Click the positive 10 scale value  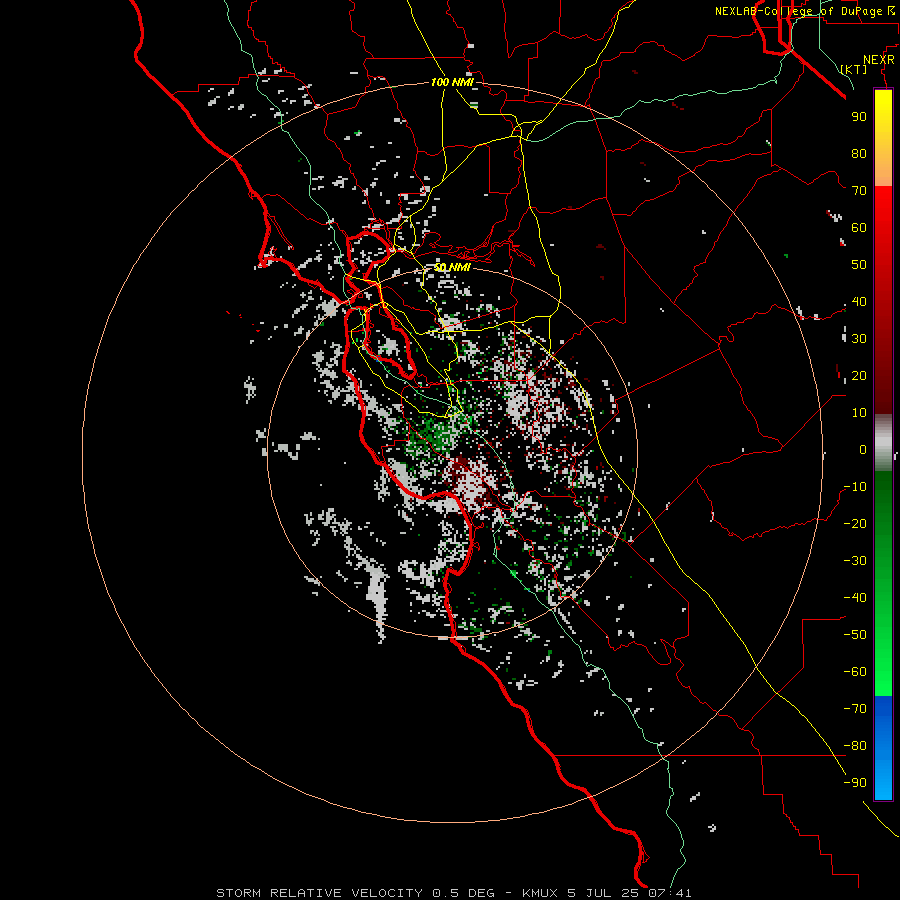[x=859, y=413]
